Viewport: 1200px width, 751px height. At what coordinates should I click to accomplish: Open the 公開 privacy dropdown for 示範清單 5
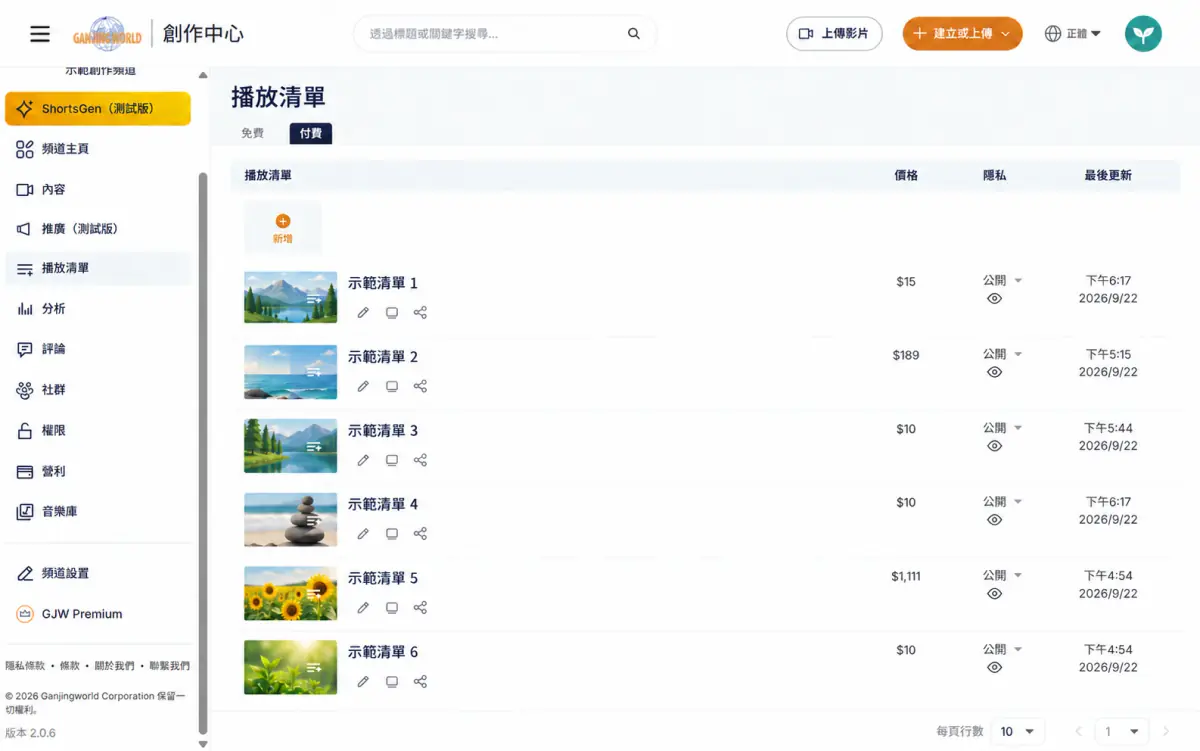point(1003,576)
